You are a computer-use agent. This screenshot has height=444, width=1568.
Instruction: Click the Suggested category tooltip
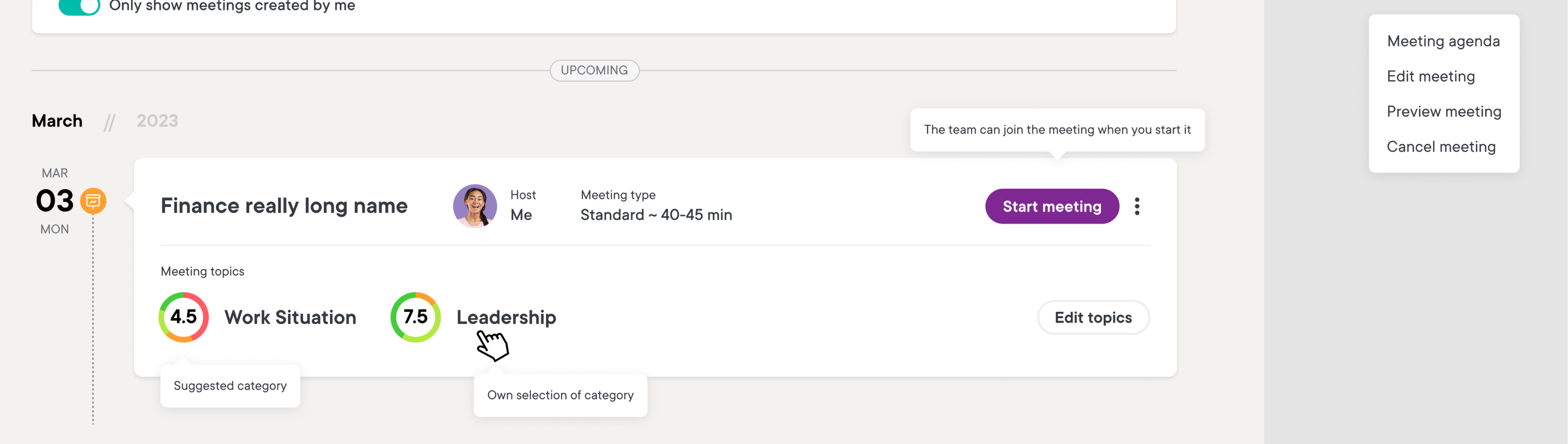pos(230,386)
